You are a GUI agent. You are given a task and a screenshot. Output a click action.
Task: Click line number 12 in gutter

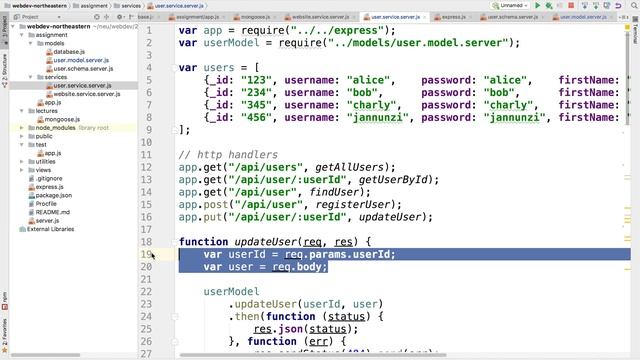(146, 167)
